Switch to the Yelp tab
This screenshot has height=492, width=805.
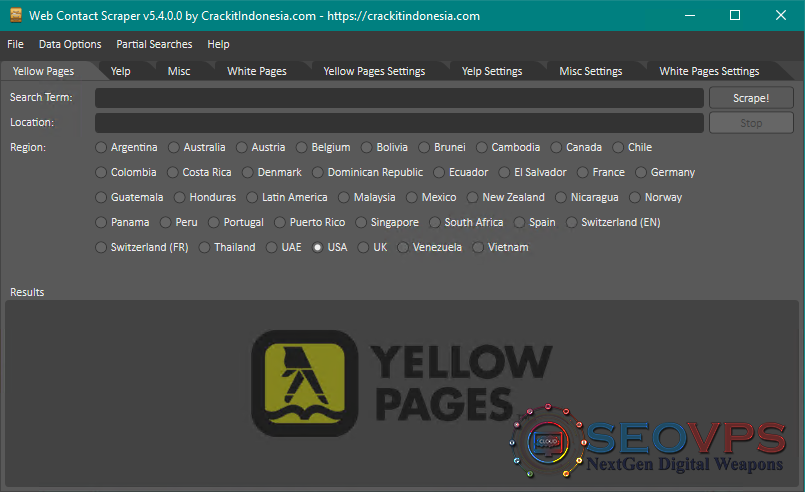tap(121, 71)
